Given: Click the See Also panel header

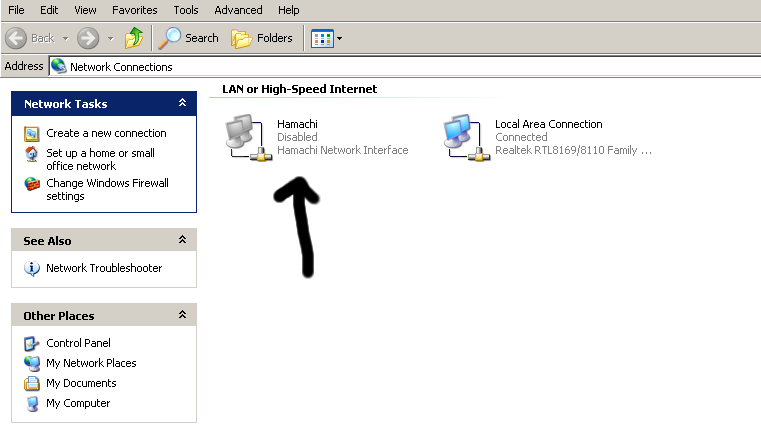Looking at the screenshot, I should click(x=104, y=240).
